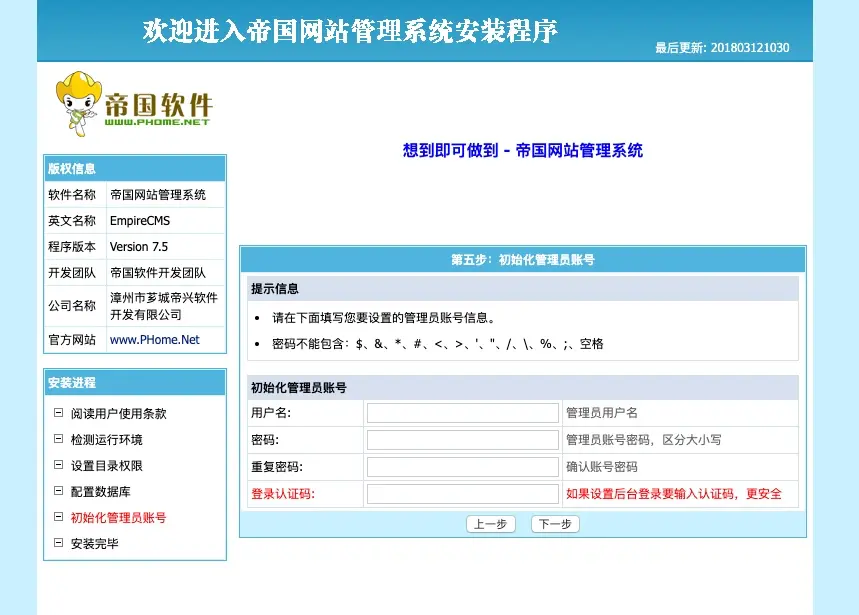Click the 第五步:初始化管理员账号 header
The height and width of the screenshot is (615, 859).
pos(523,260)
